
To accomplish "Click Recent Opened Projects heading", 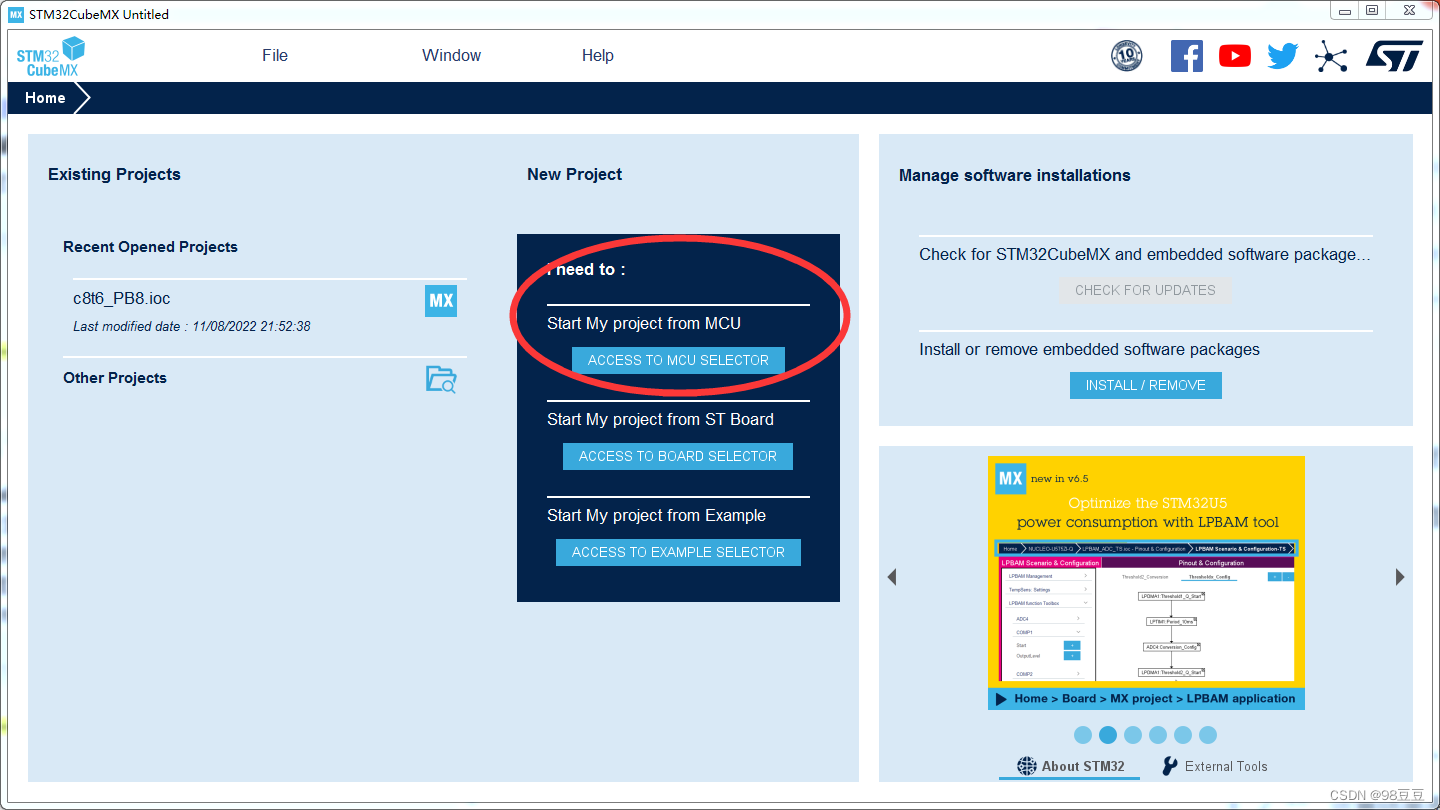I will pyautogui.click(x=150, y=247).
